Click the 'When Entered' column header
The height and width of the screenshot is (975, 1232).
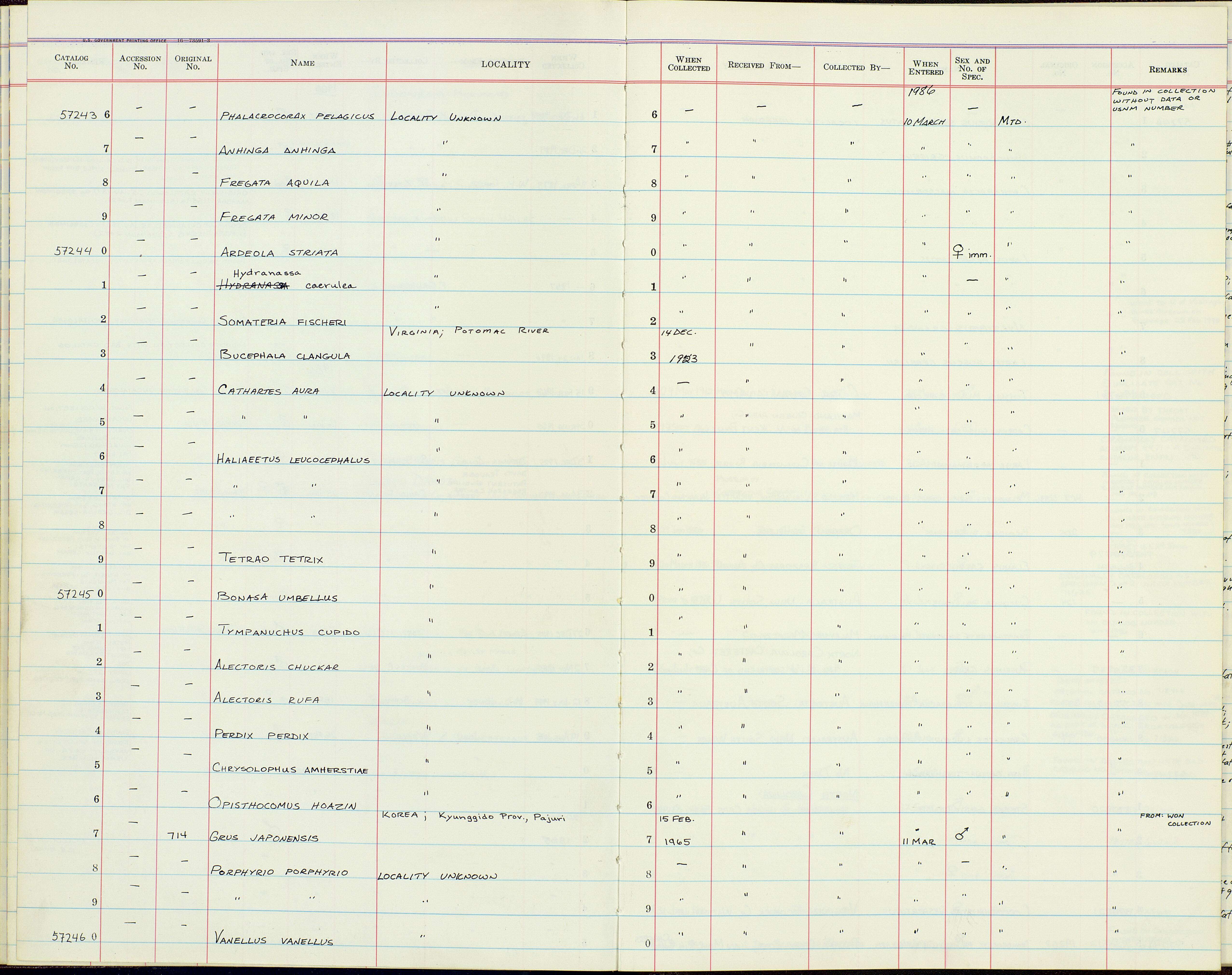tap(926, 68)
